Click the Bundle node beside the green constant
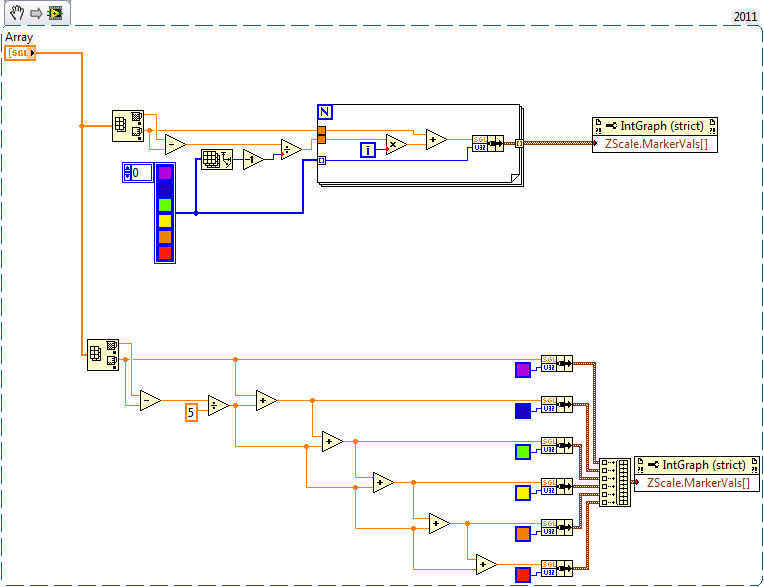764x587 pixels. [557, 445]
